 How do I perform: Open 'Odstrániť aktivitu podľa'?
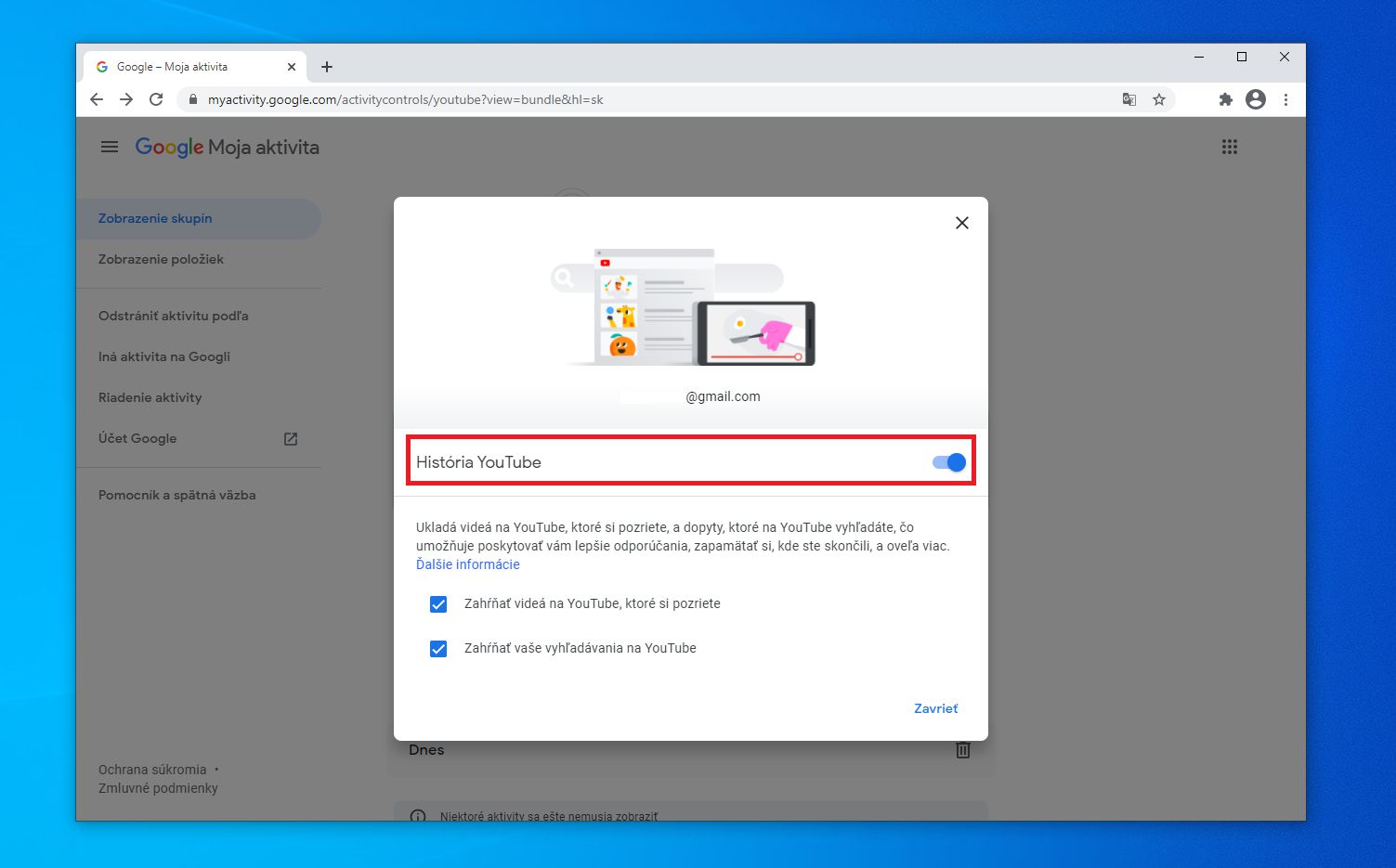click(198, 316)
